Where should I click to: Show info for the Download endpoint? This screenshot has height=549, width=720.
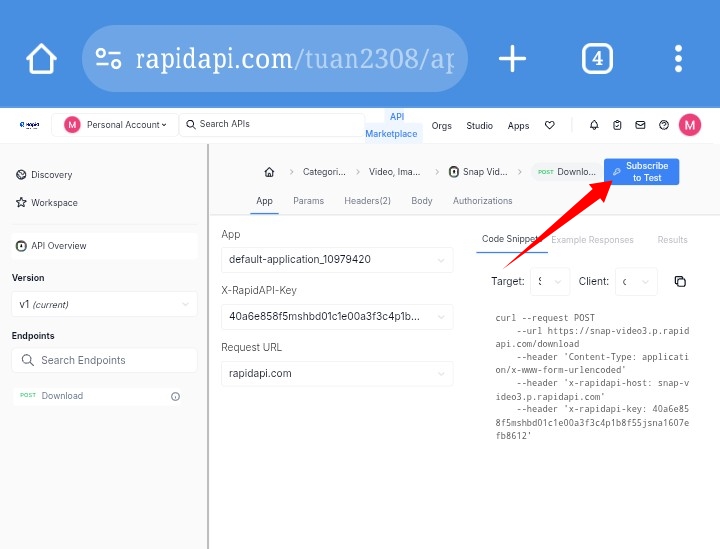click(x=175, y=396)
